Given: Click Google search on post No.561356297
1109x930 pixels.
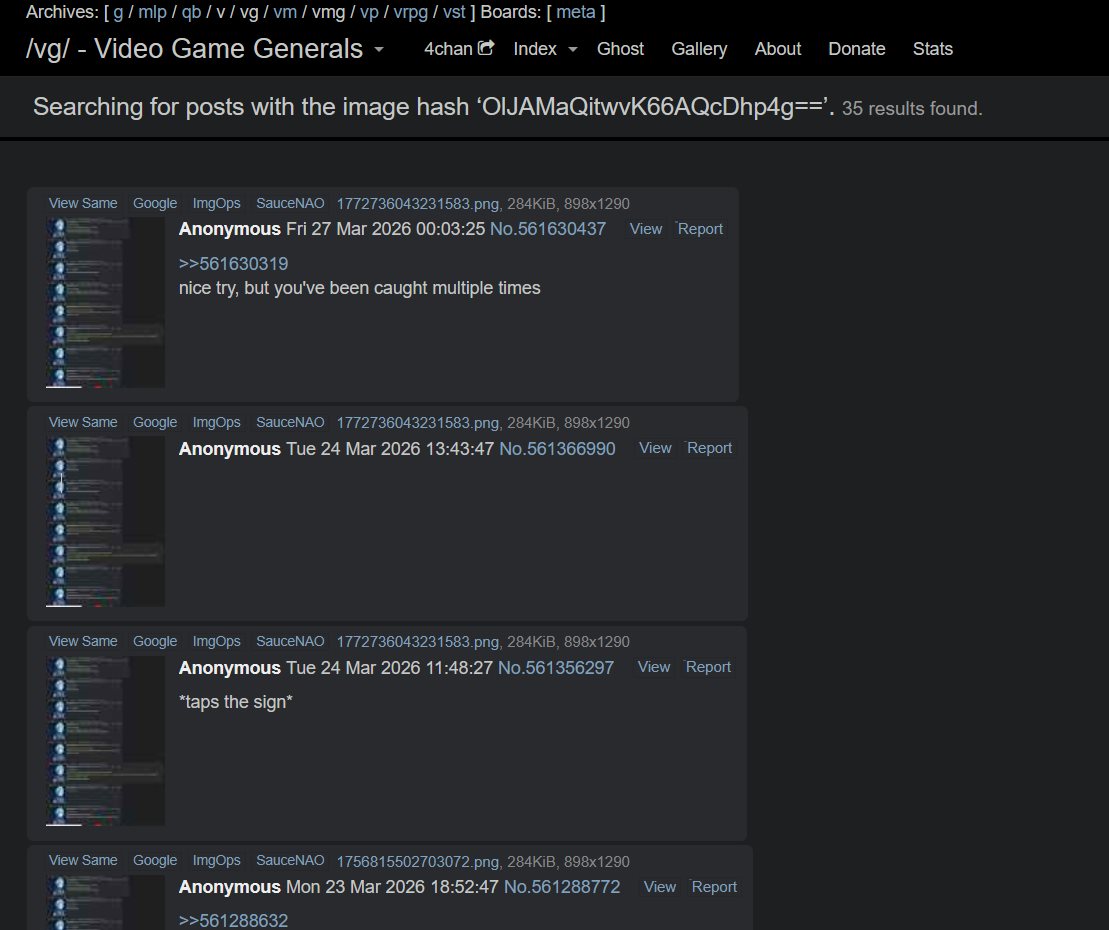Looking at the screenshot, I should pos(155,641).
